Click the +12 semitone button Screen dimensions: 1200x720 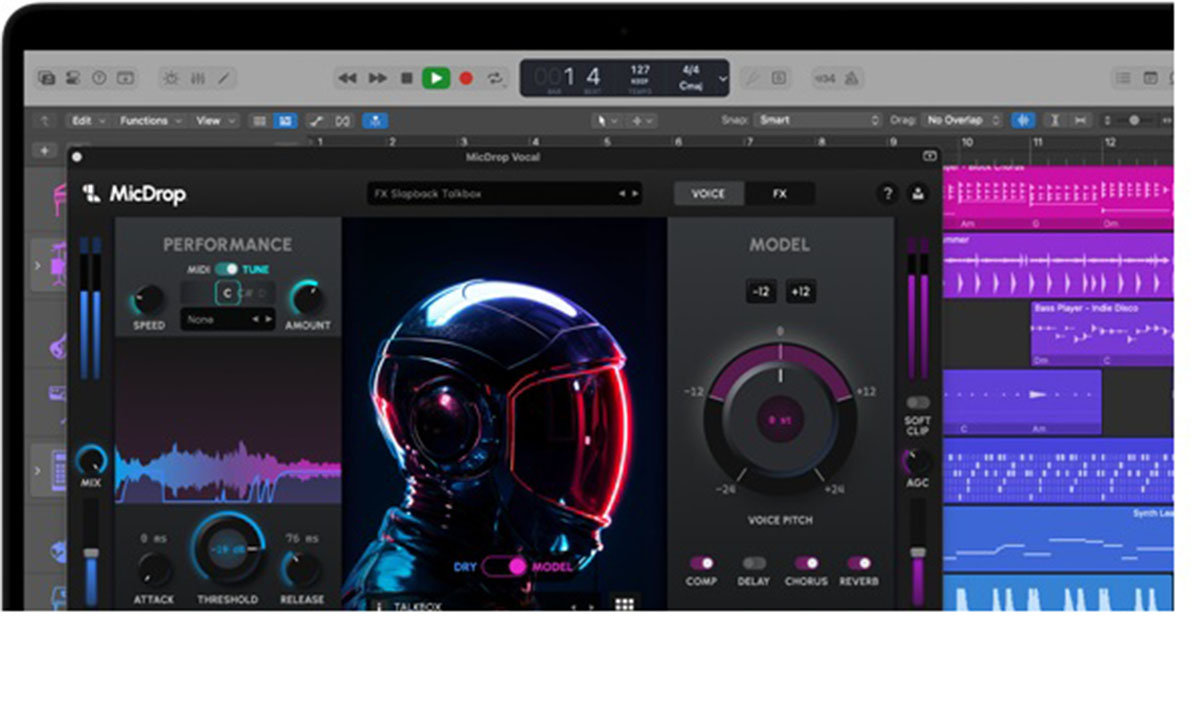(800, 292)
